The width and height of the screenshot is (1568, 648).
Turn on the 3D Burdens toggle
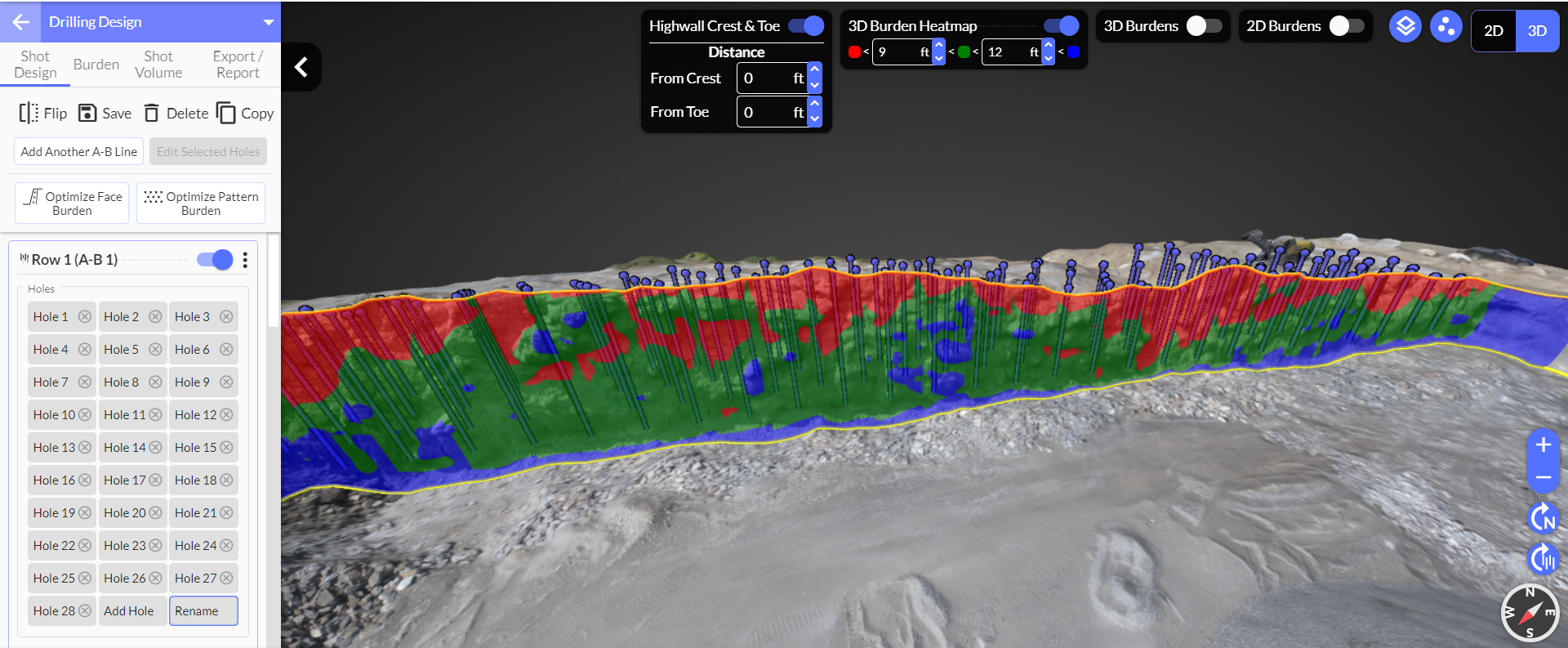1204,26
